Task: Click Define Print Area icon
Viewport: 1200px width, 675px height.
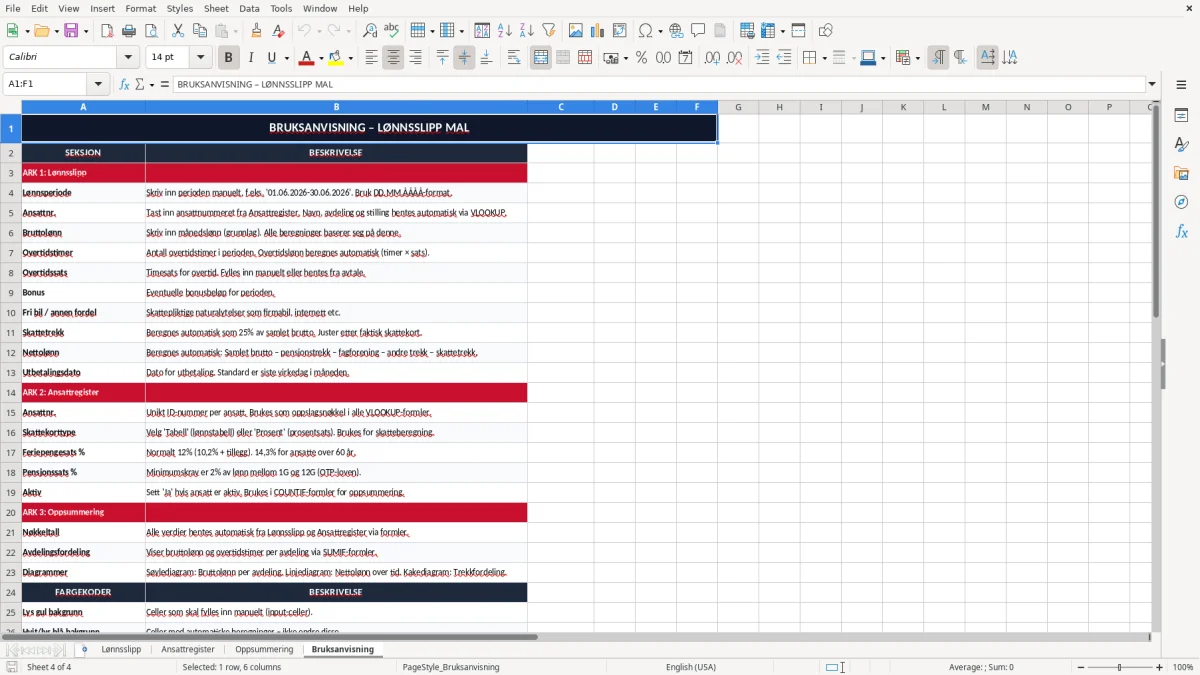Action: pyautogui.click(x=747, y=31)
